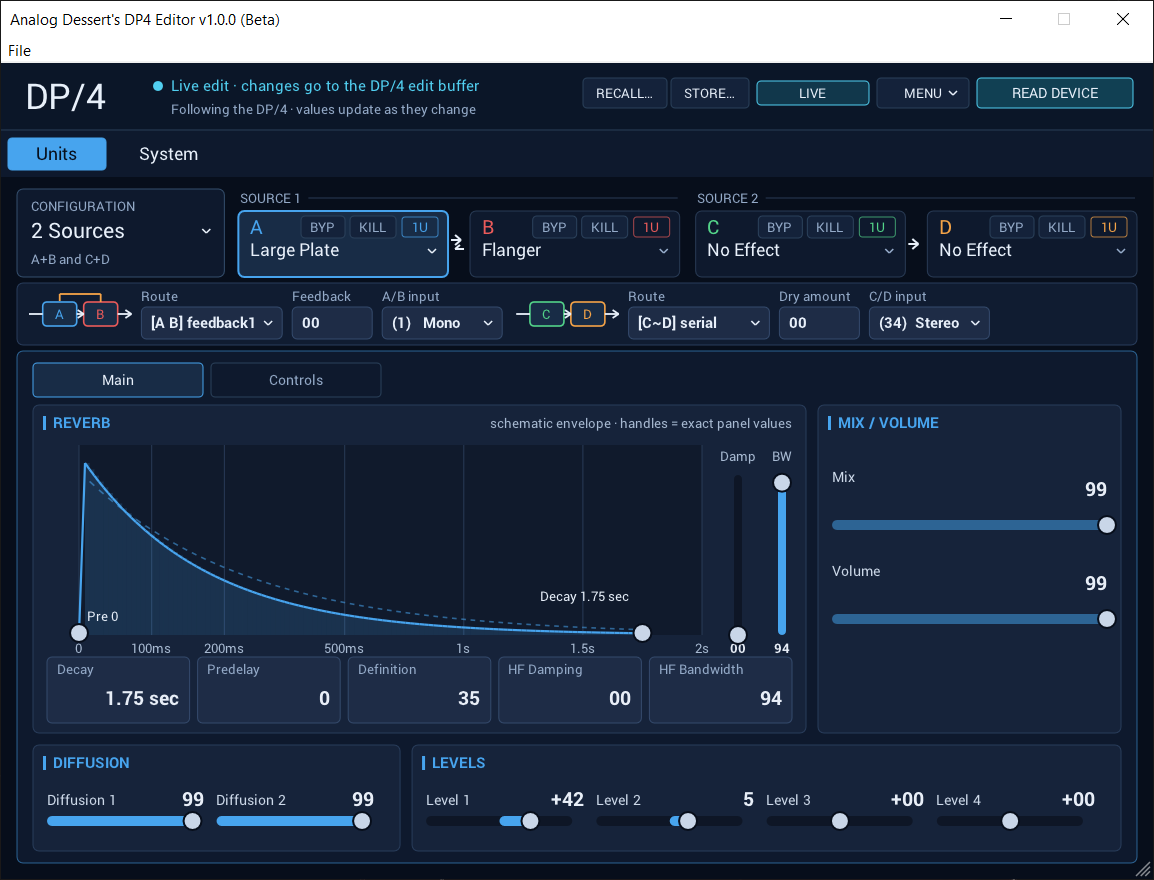Toggle BYP on unit C
Viewport: 1154px width, 880px height.
779,227
